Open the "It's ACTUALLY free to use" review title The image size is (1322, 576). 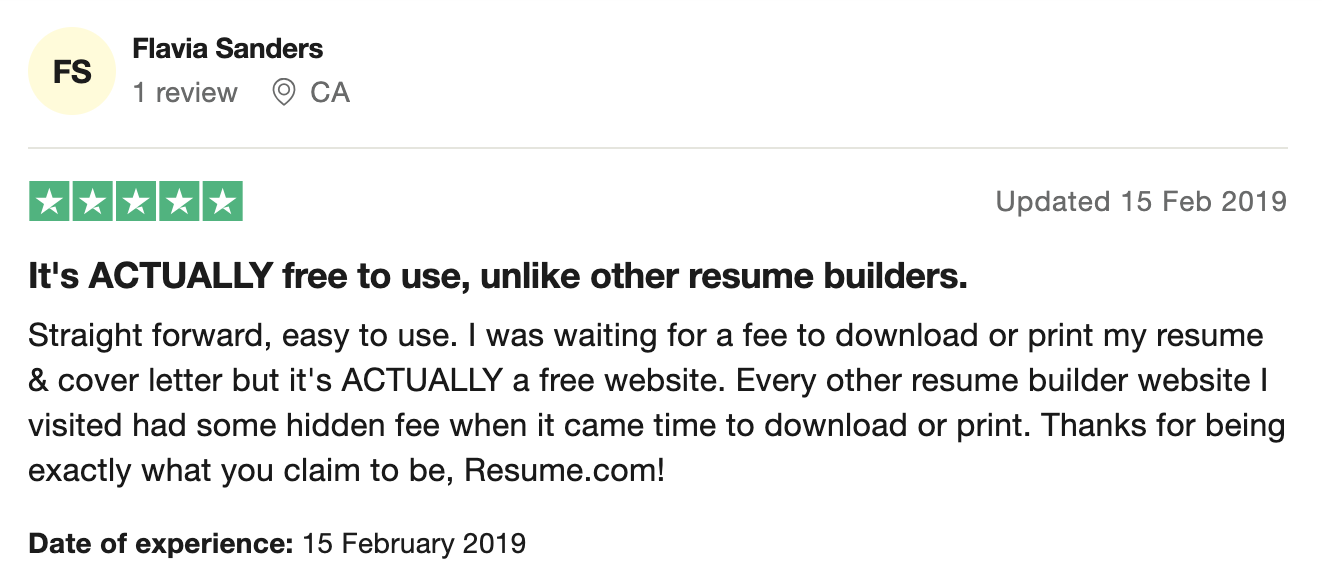pos(498,277)
